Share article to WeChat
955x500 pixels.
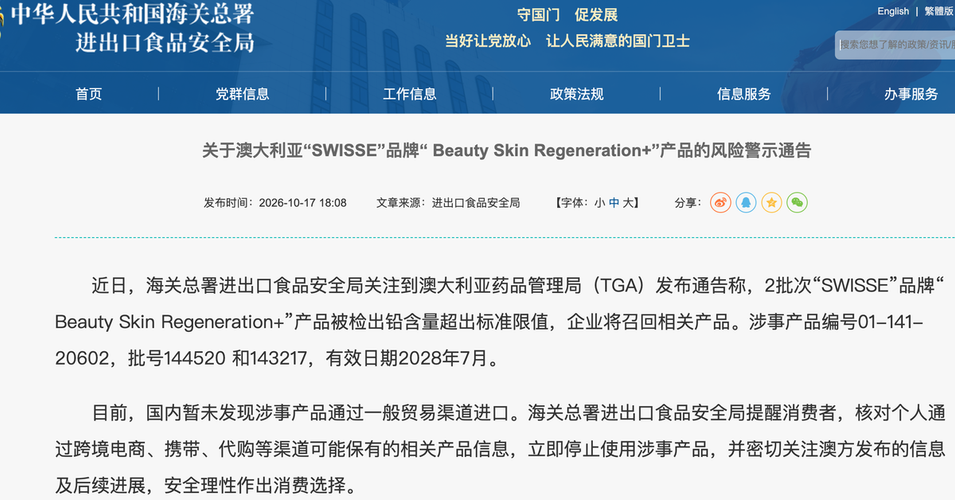pos(797,203)
